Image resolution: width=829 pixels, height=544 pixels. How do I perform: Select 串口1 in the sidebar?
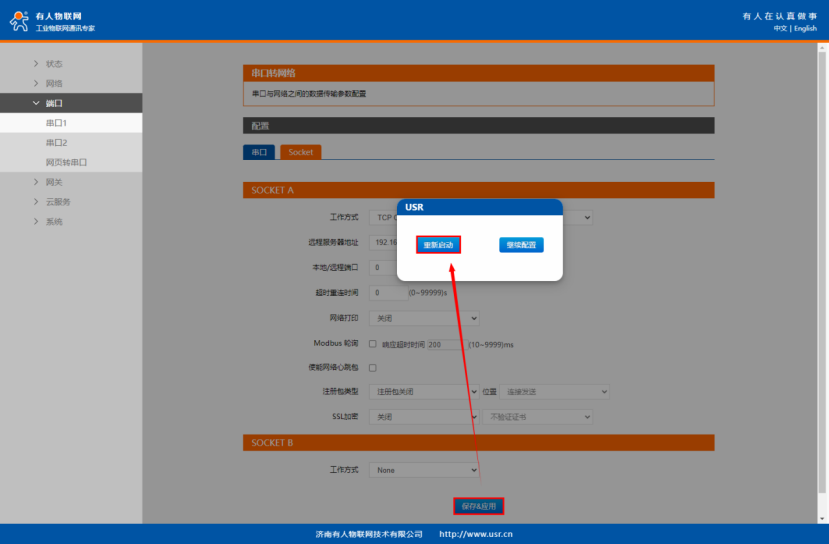tap(56, 123)
